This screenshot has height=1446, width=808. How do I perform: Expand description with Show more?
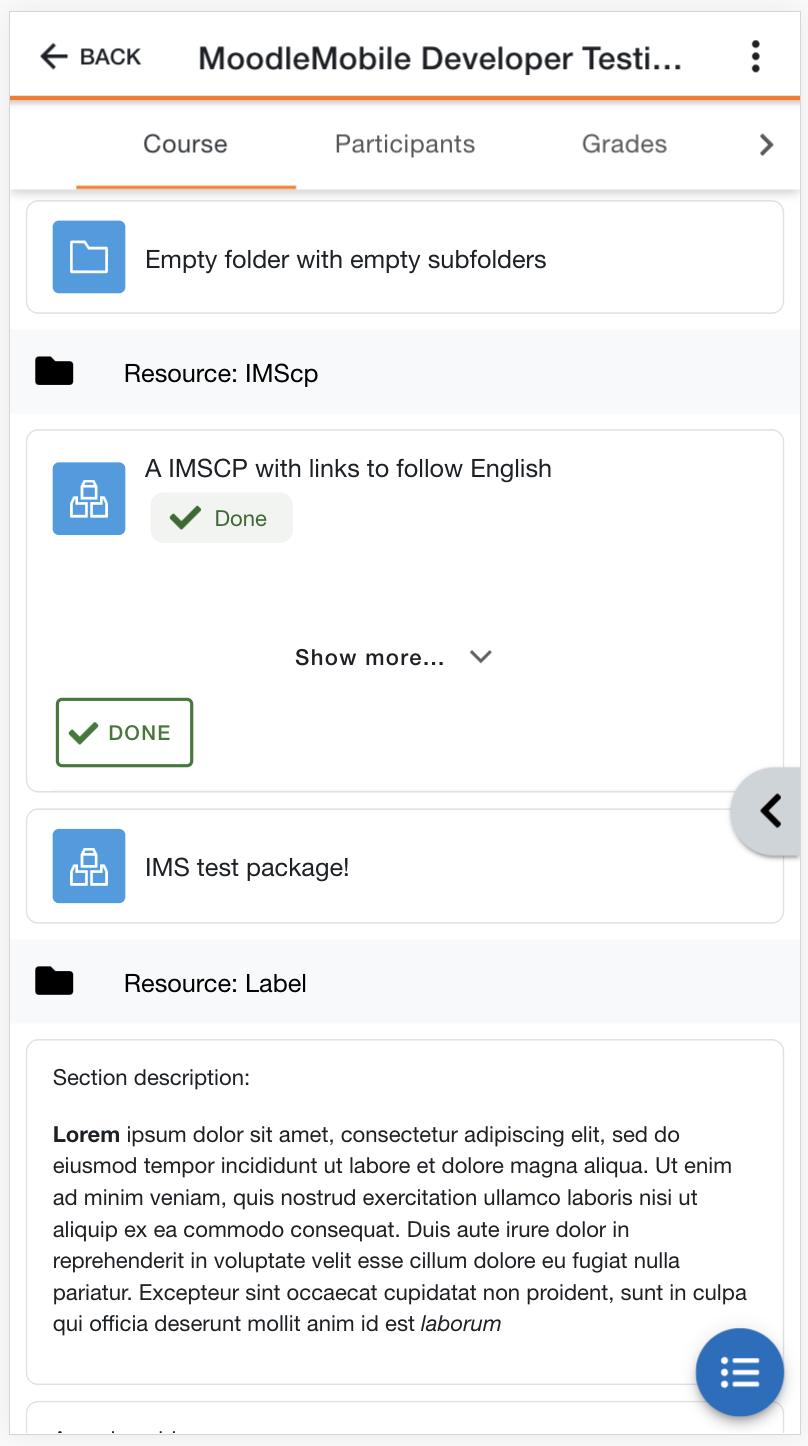(394, 657)
